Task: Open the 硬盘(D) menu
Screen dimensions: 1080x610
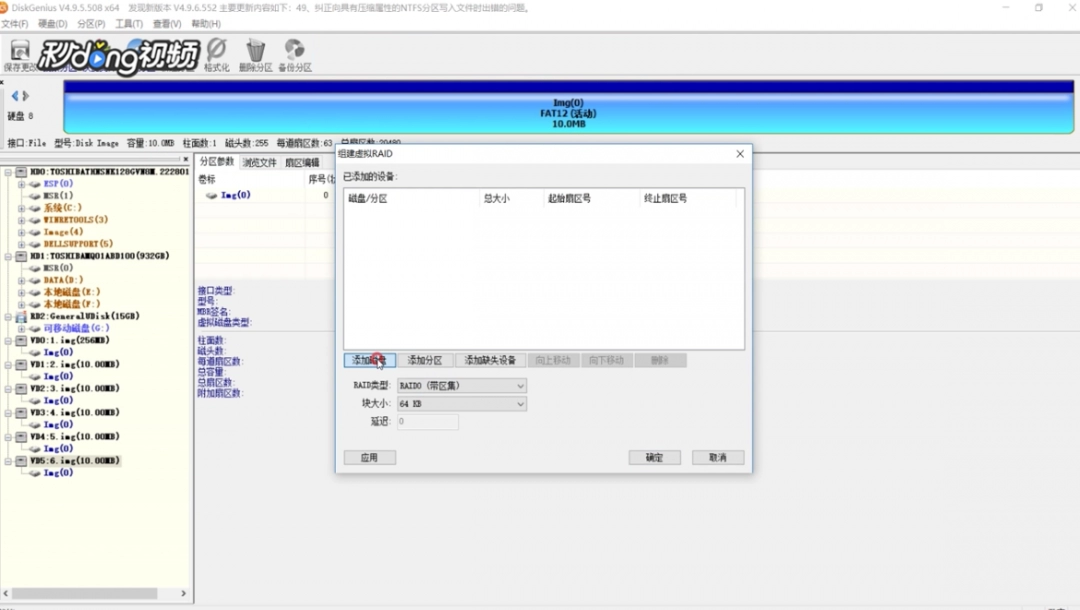Action: coord(52,23)
